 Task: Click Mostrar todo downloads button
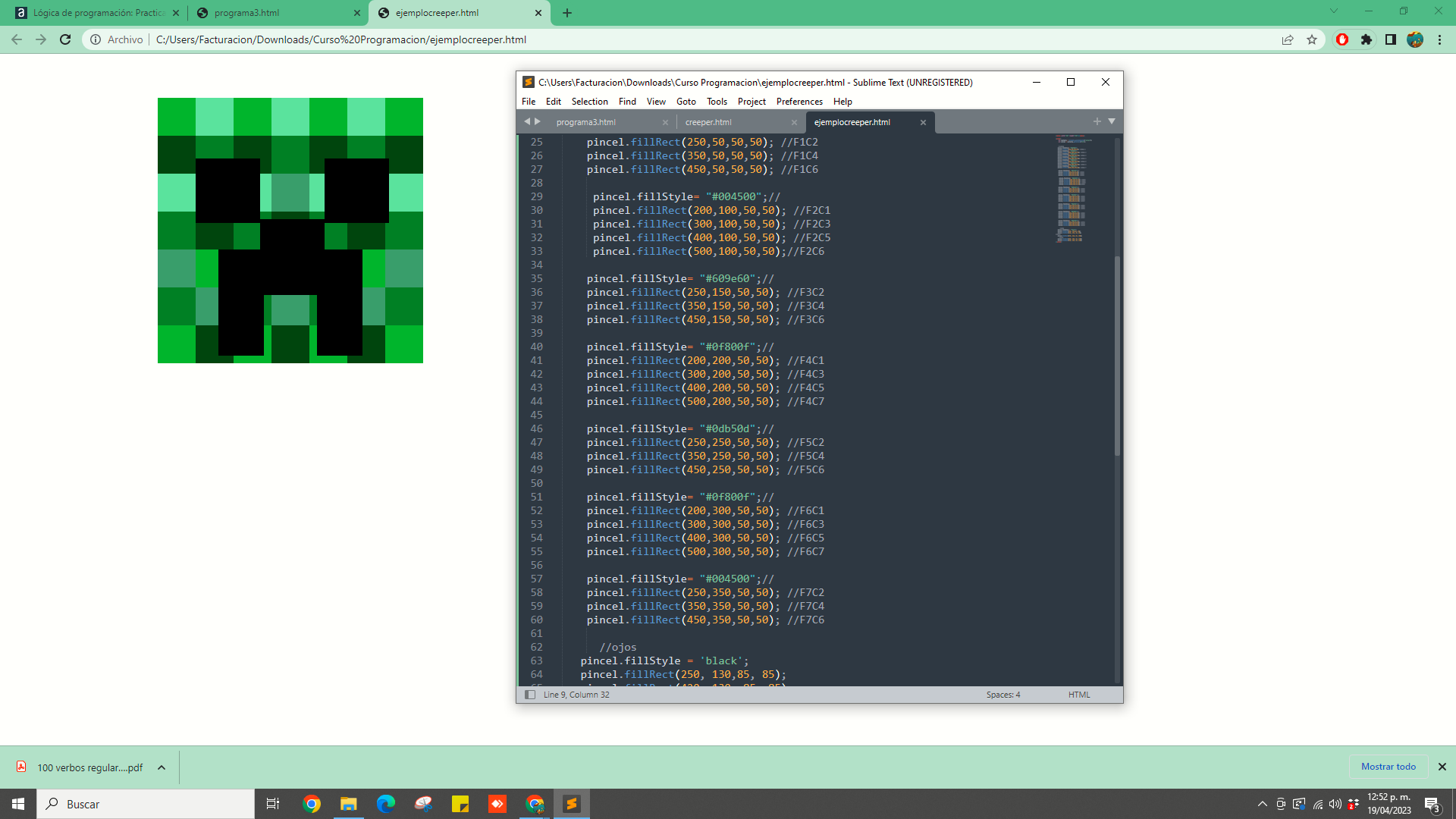1388,767
